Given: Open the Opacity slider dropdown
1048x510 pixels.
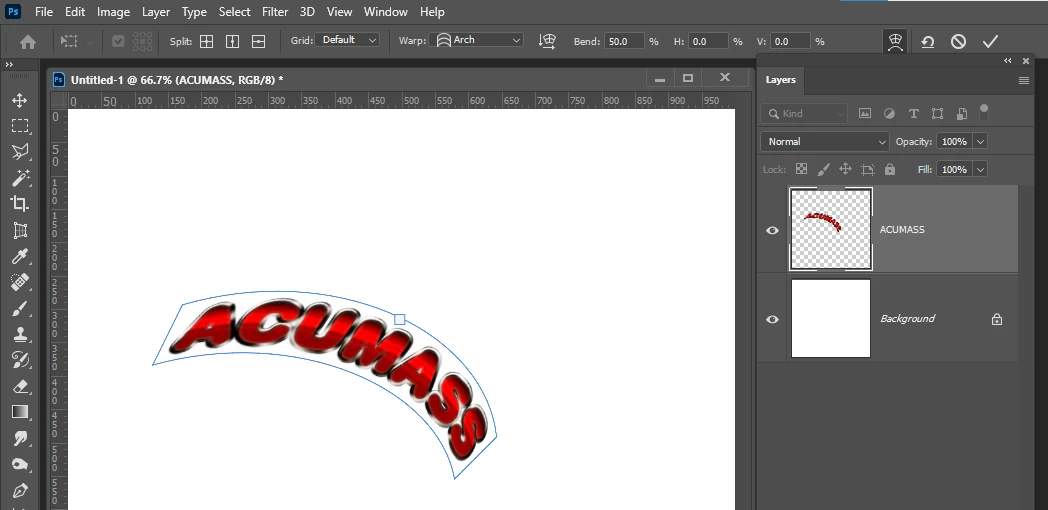Looking at the screenshot, I should coord(980,142).
